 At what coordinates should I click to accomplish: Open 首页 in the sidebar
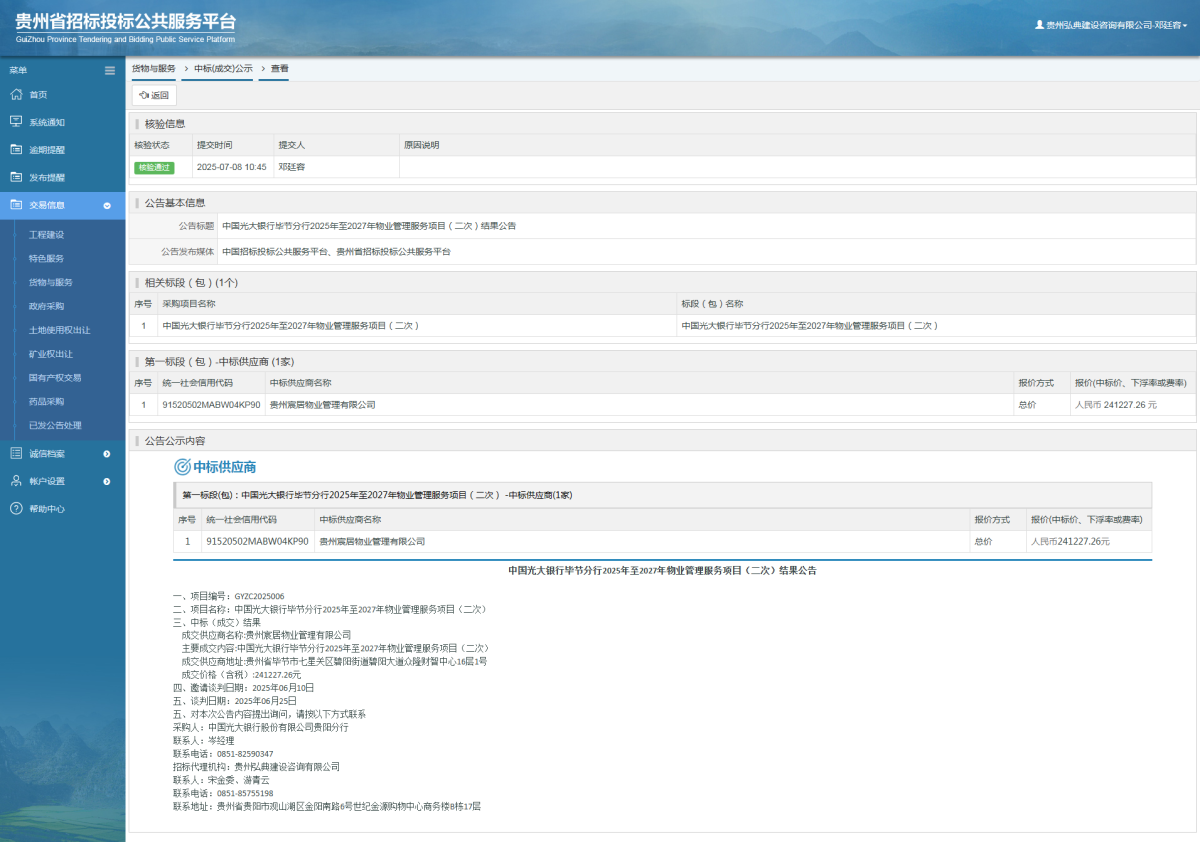point(38,94)
